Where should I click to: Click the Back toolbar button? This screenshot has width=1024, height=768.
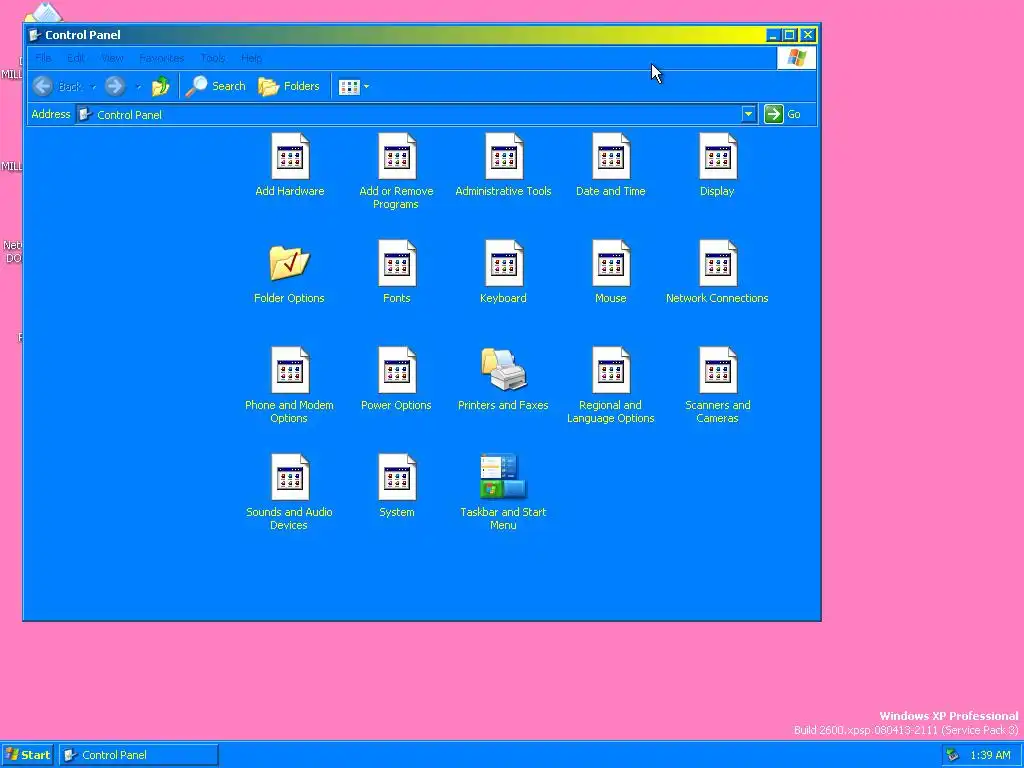point(57,86)
